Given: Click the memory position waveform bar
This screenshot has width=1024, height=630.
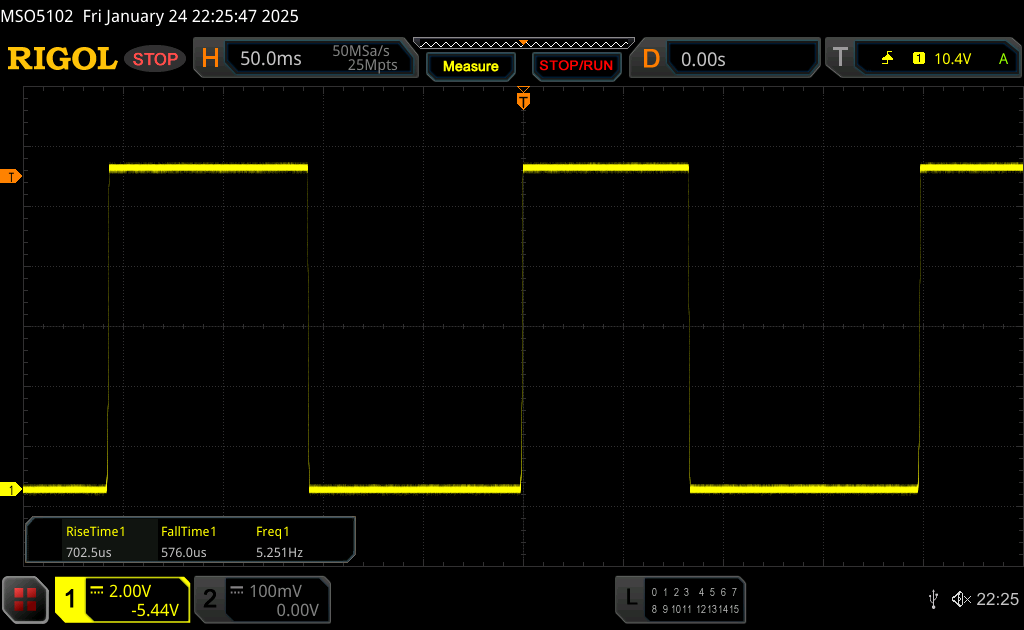Looking at the screenshot, I should click(x=523, y=43).
